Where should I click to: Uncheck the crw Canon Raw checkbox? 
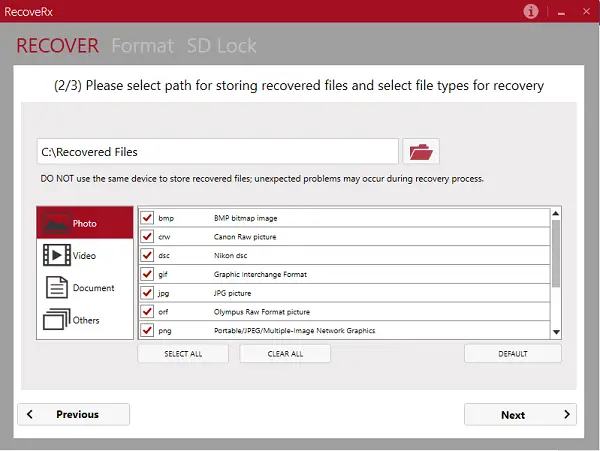click(x=147, y=236)
